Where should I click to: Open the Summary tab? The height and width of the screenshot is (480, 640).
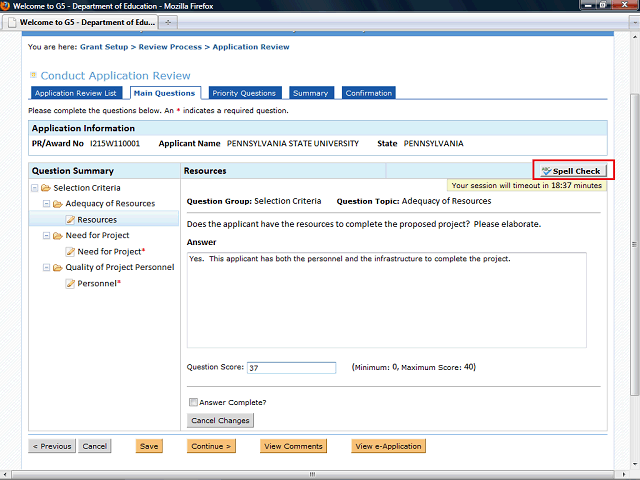[x=310, y=93]
